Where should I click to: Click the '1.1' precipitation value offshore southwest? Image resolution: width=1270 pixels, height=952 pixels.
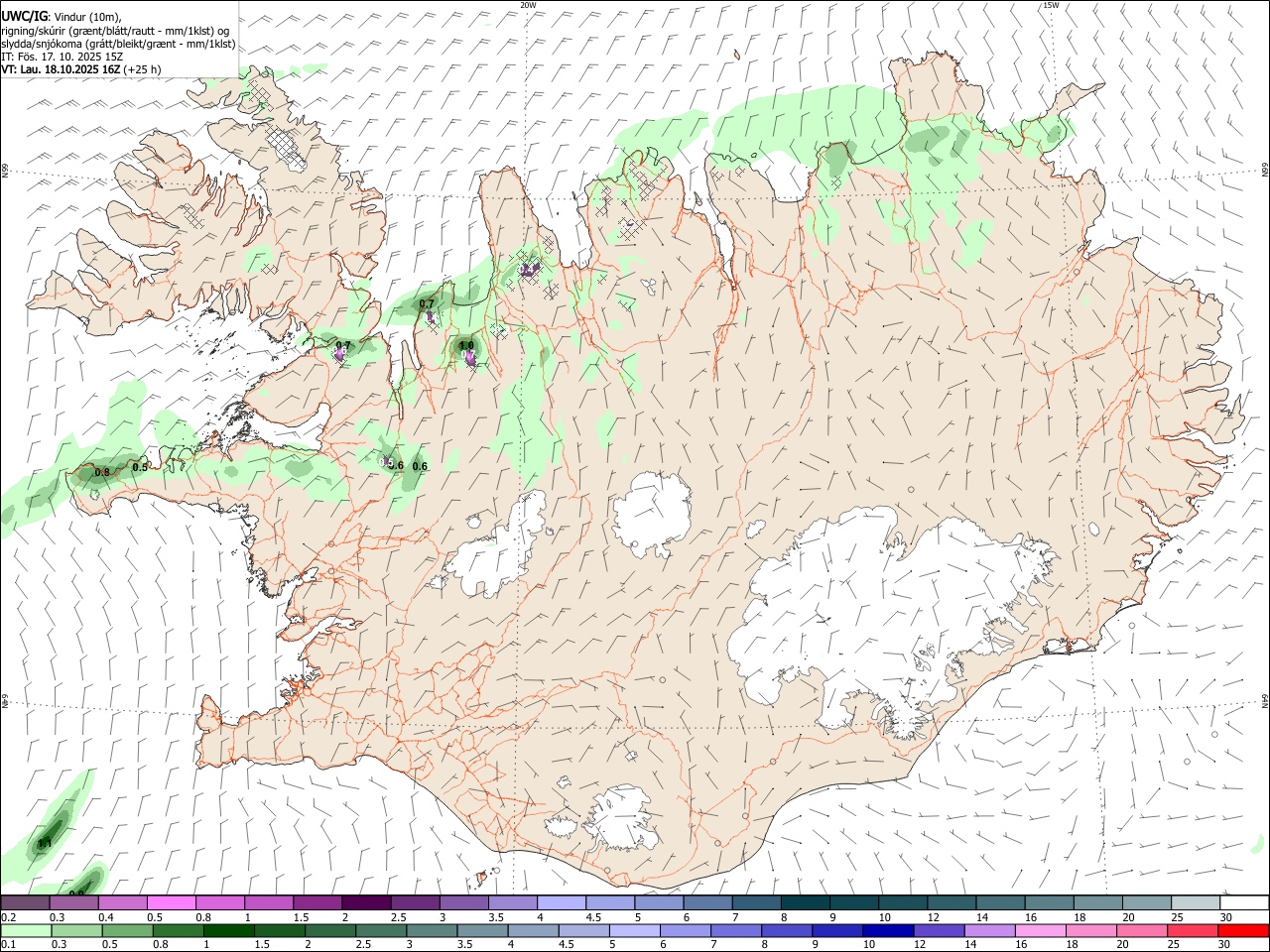click(x=44, y=844)
